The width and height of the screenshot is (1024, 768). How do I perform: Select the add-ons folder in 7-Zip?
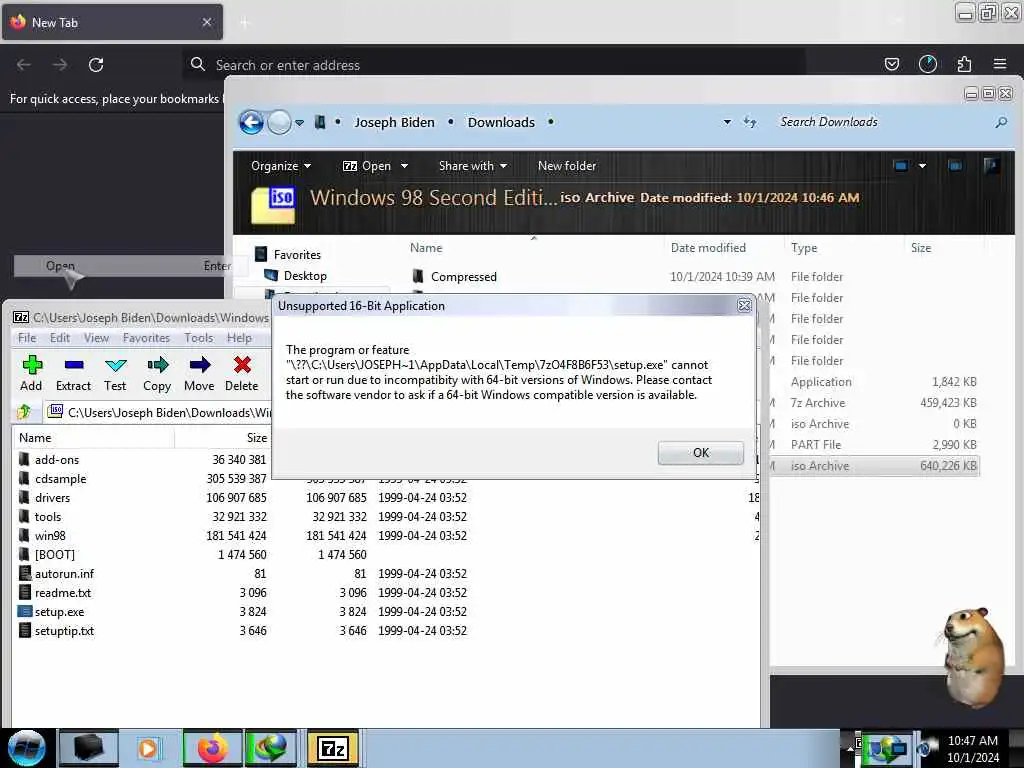point(57,460)
